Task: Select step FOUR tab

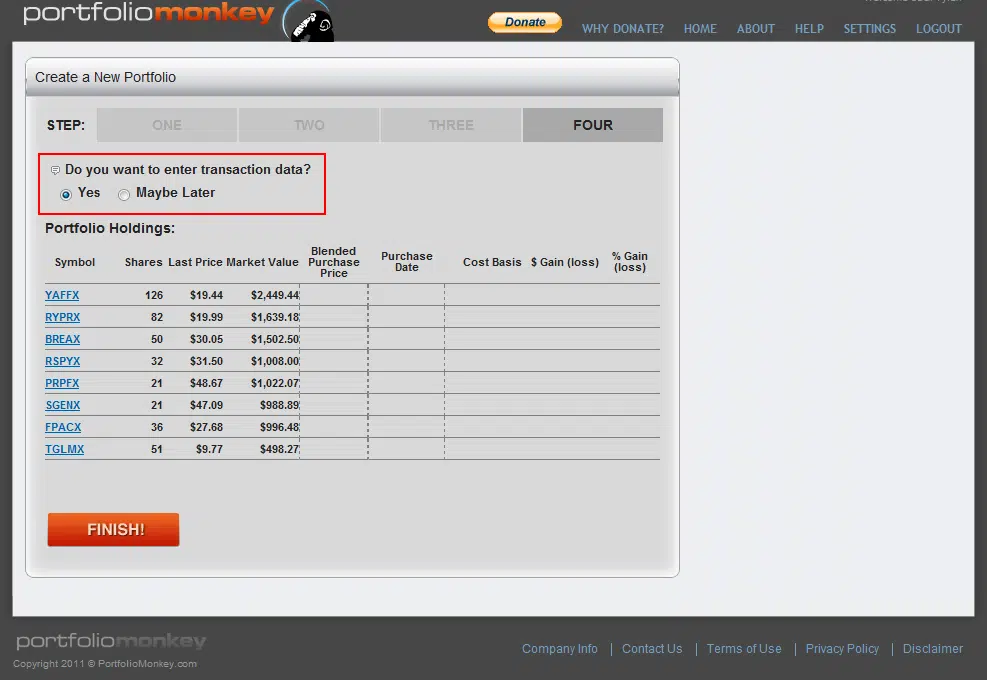Action: pos(593,125)
